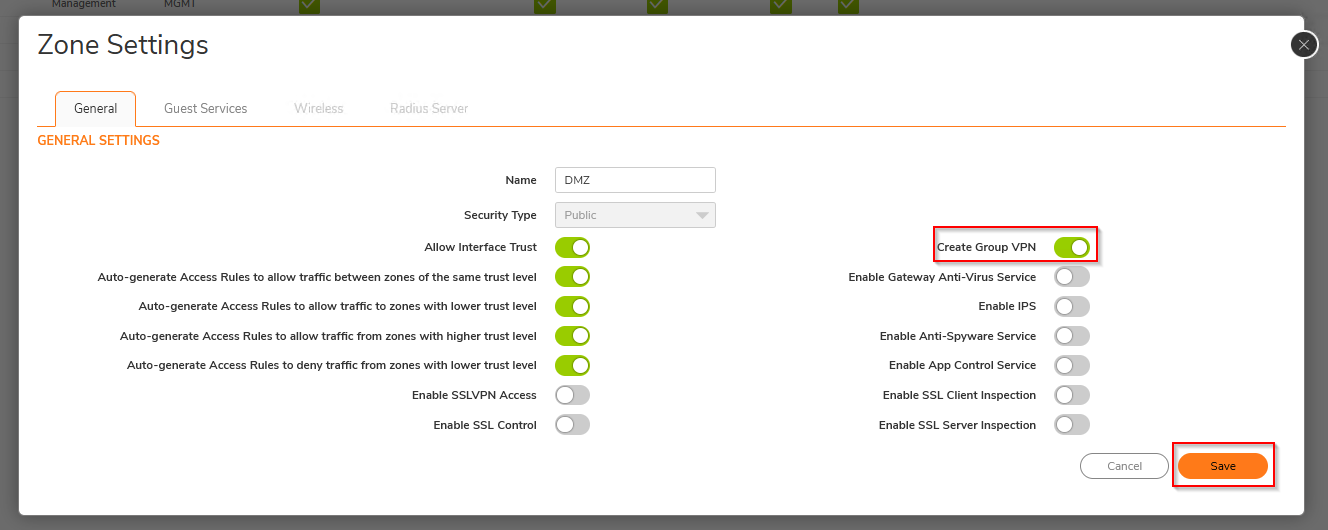
Task: Toggle deny traffic from lower trust zones
Action: pos(572,365)
